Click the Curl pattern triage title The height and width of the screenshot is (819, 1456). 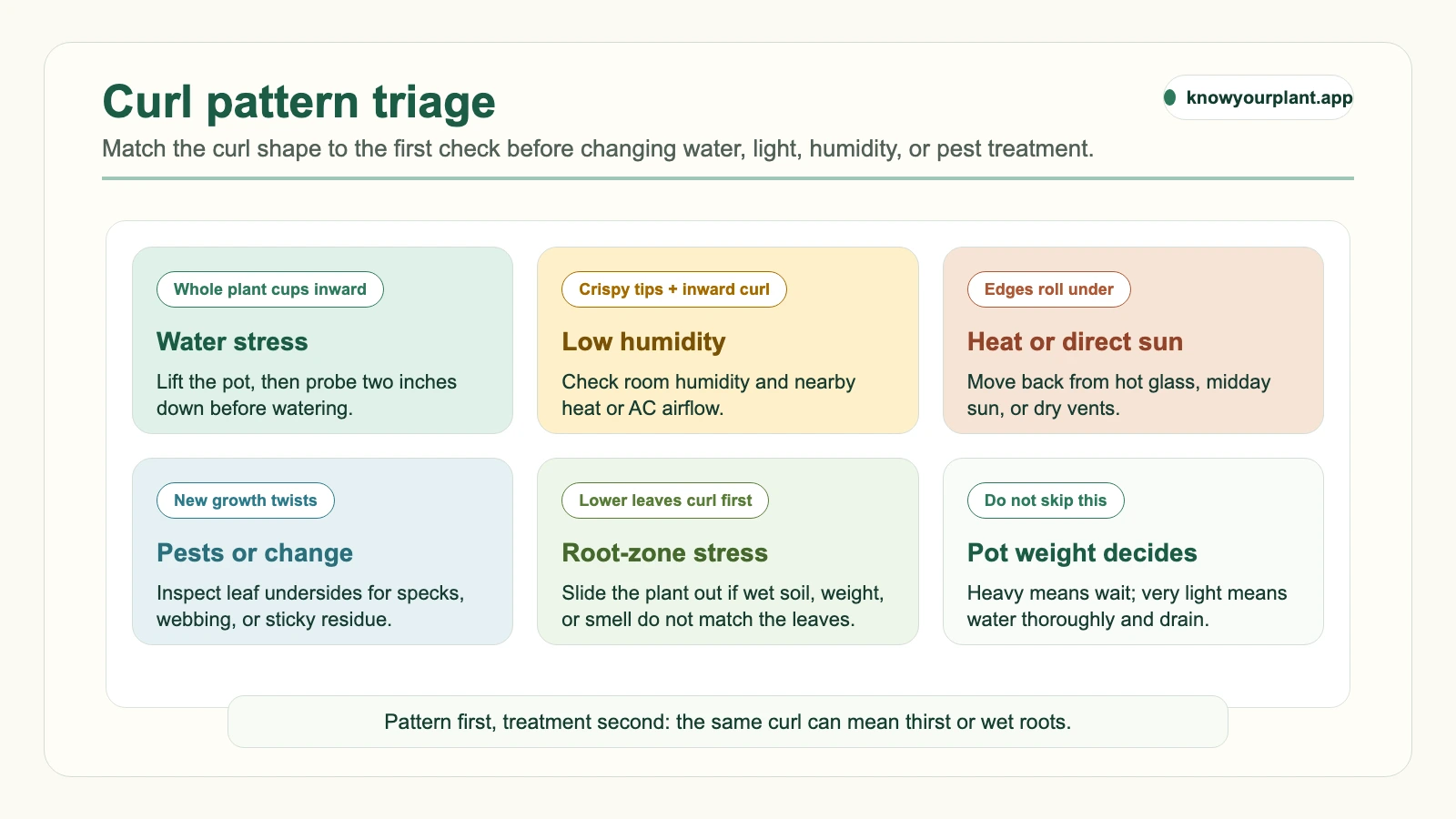click(298, 102)
